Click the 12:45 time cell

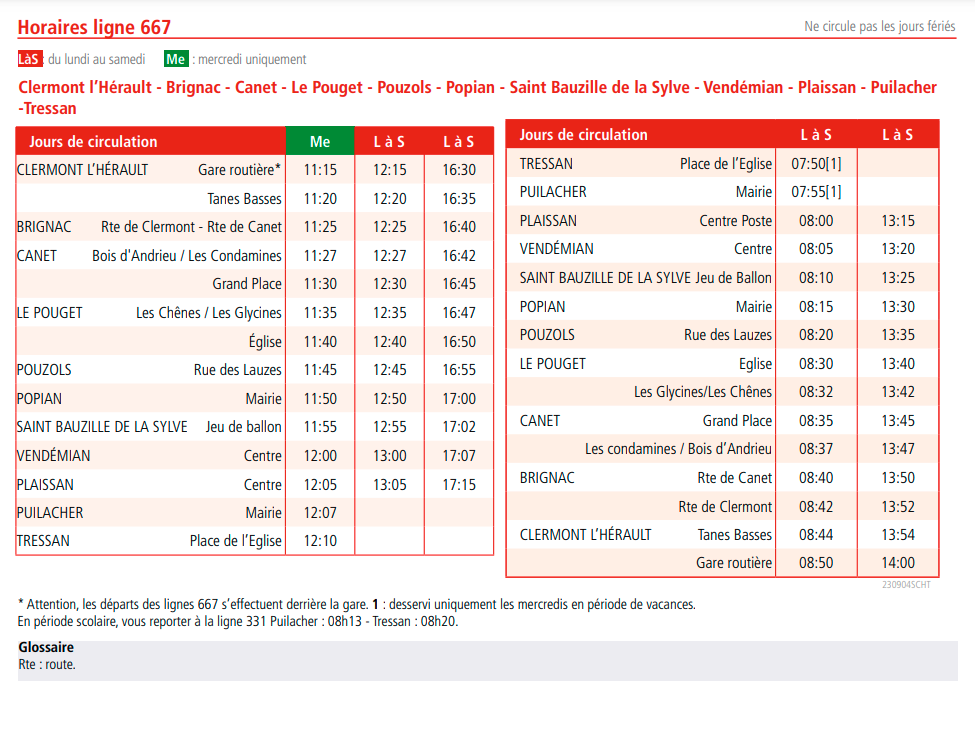[389, 369]
